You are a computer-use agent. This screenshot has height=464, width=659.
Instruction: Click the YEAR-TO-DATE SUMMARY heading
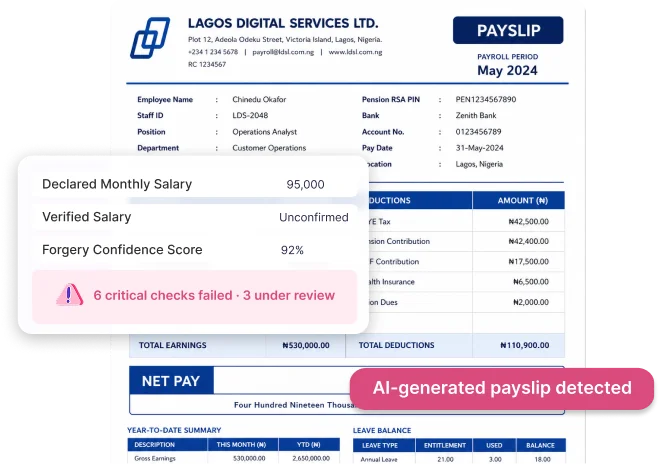pos(174,430)
